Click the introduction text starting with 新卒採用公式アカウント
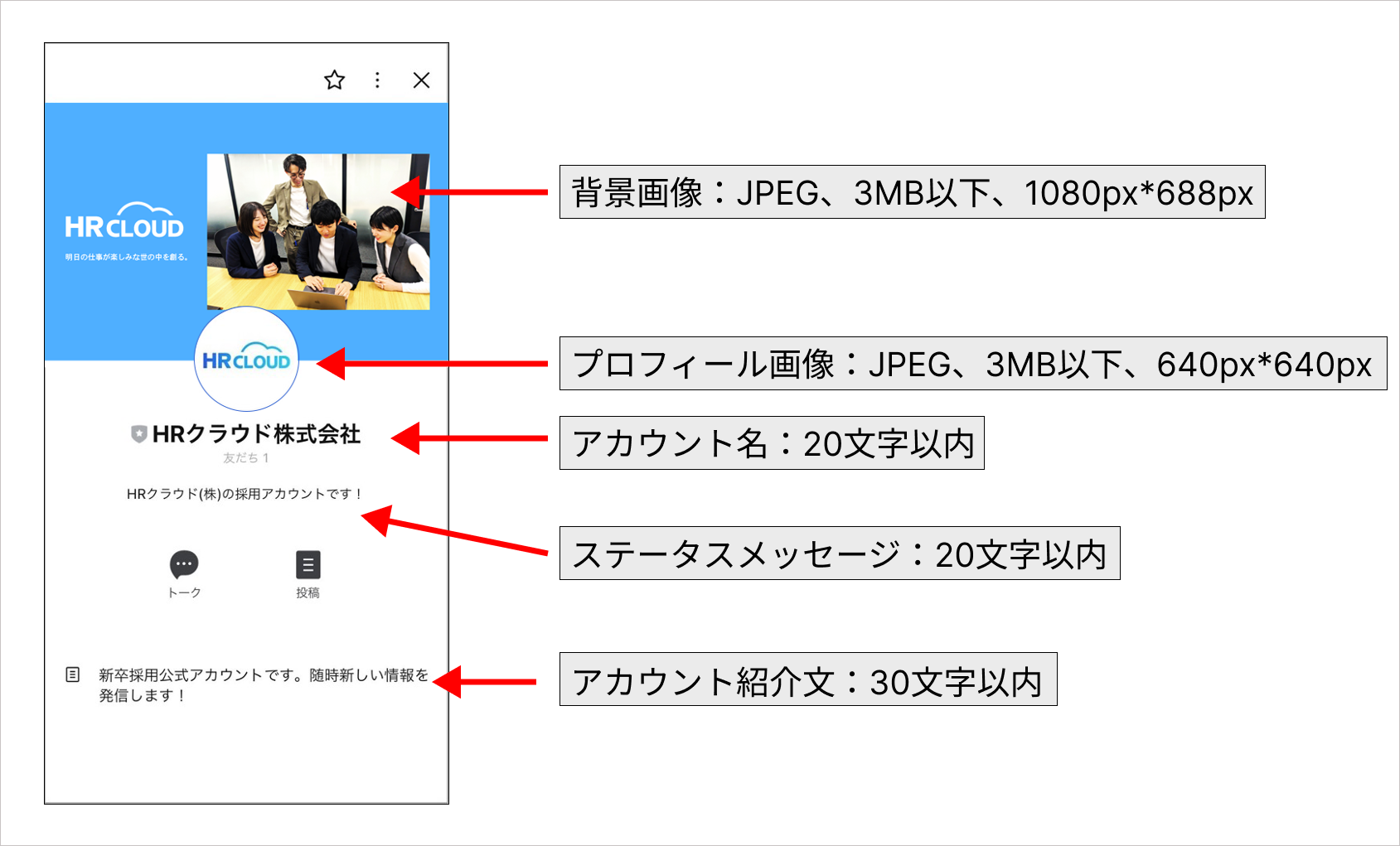The width and height of the screenshot is (1400, 846). coord(263,684)
